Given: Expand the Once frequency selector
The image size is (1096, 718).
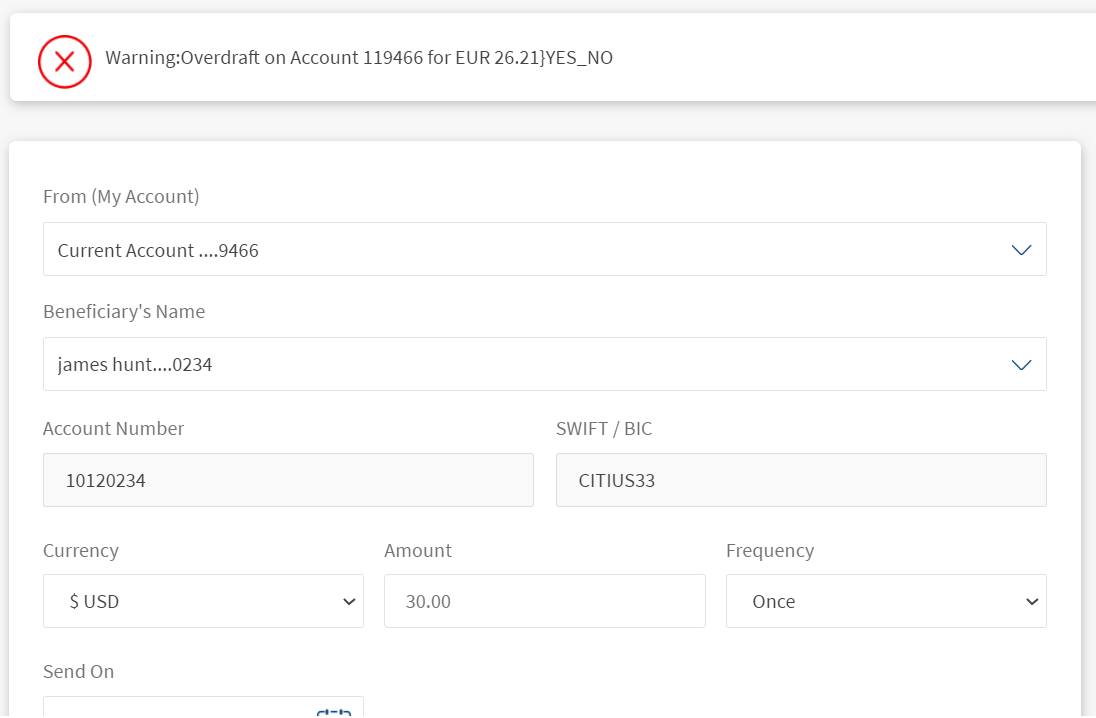Looking at the screenshot, I should pos(885,602).
